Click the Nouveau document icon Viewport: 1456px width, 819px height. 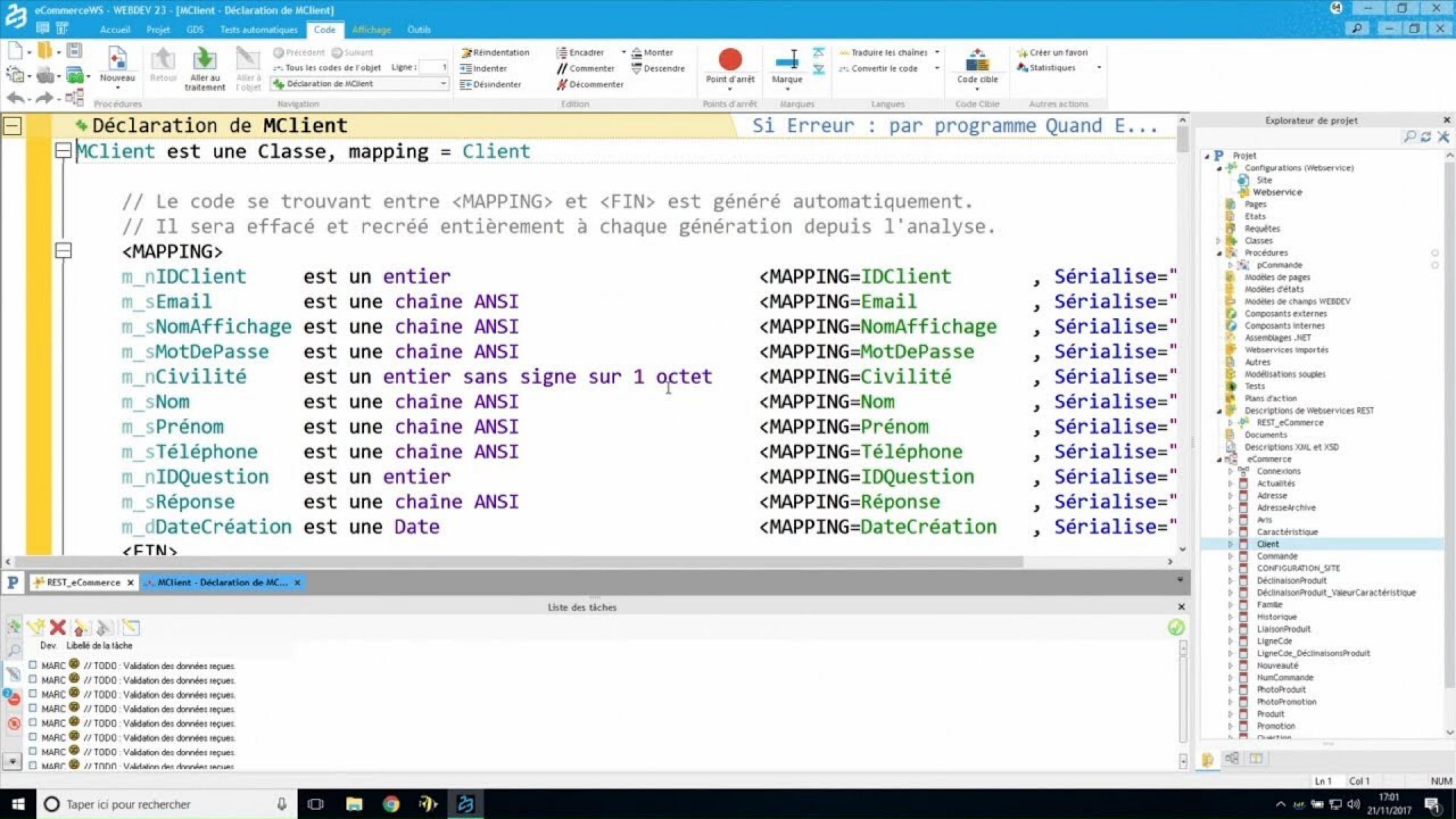point(117,59)
